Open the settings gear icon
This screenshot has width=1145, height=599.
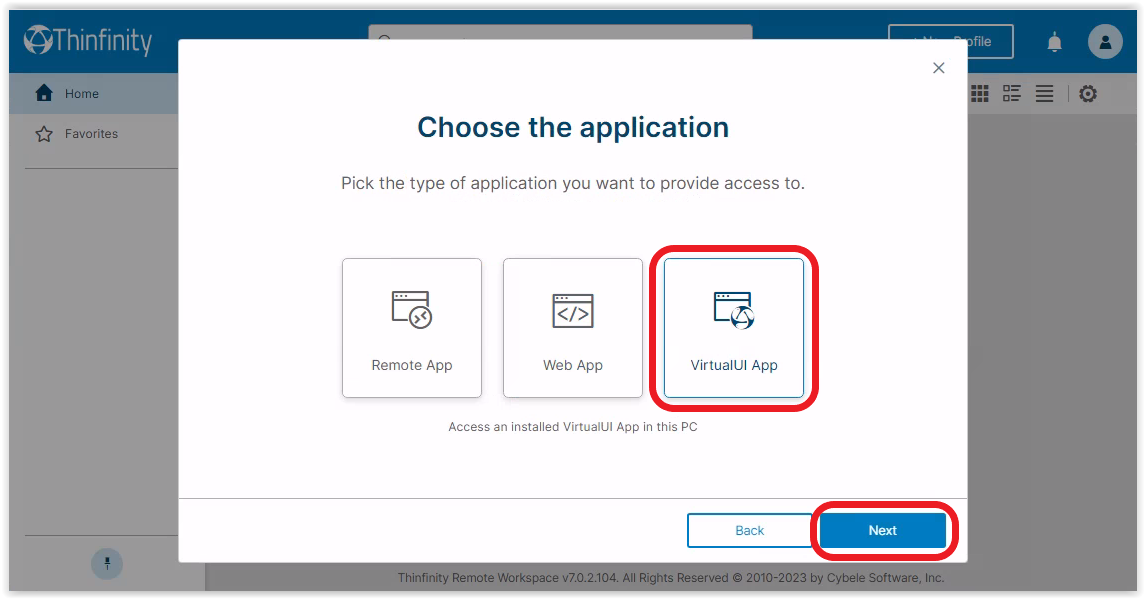click(x=1088, y=94)
